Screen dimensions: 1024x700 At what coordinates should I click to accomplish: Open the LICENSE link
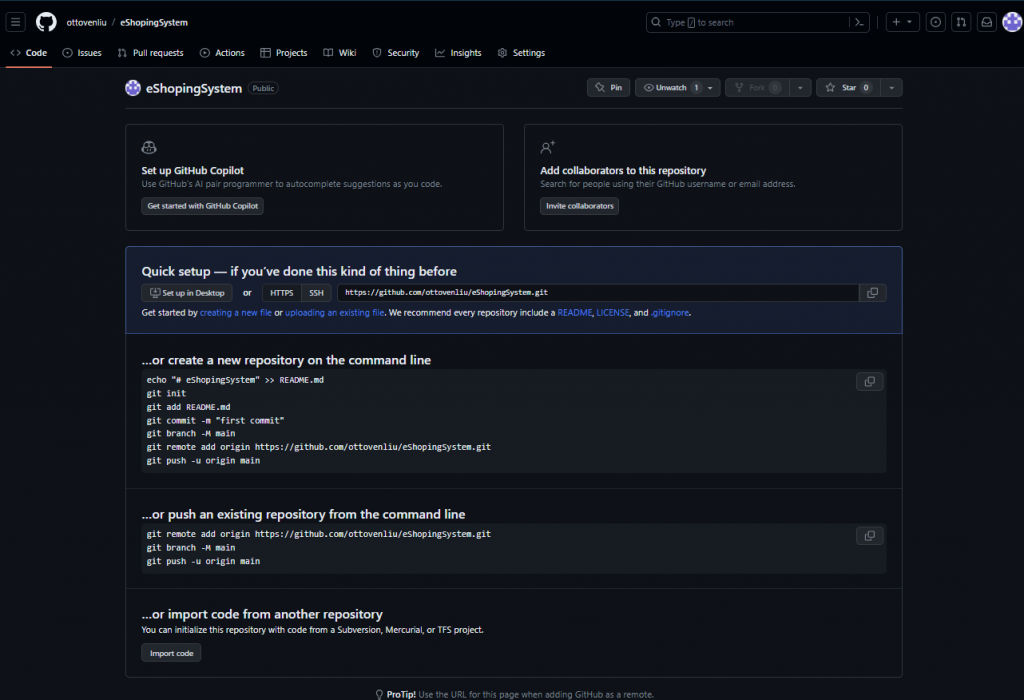click(613, 313)
